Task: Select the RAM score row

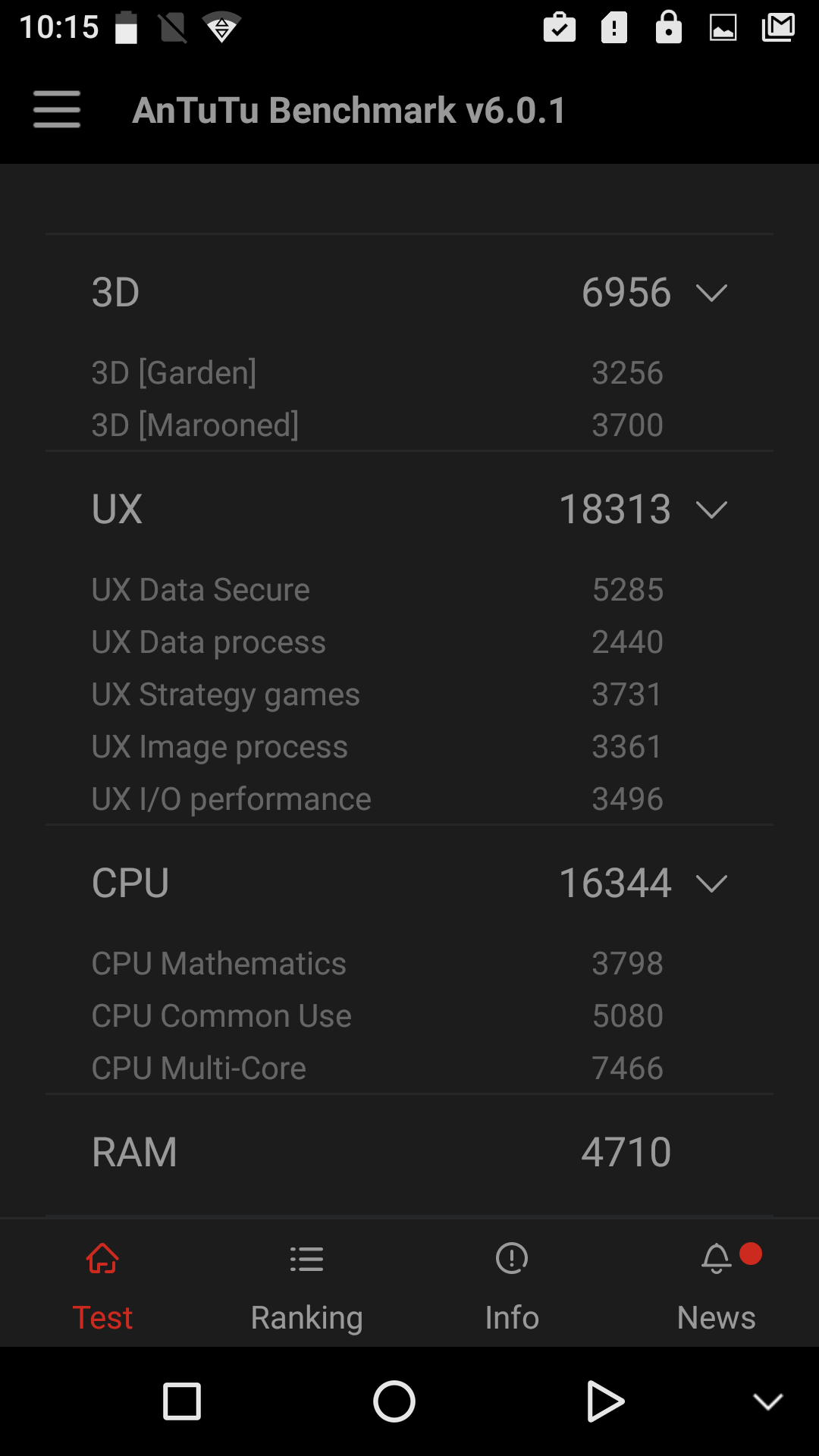Action: point(409,1153)
